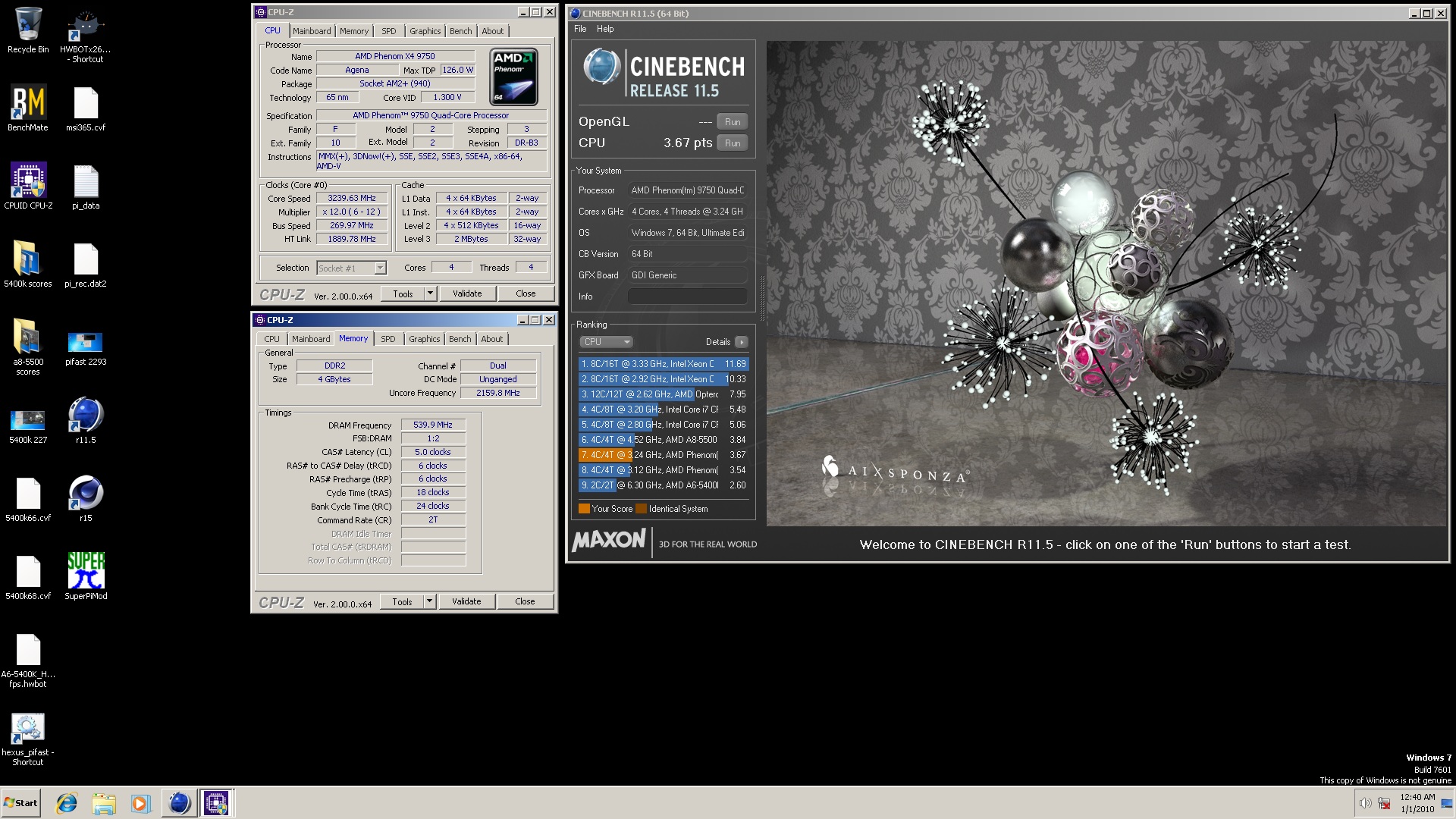Open the 5400k 227 image icon
The width and height of the screenshot is (1456, 819).
pos(28,425)
